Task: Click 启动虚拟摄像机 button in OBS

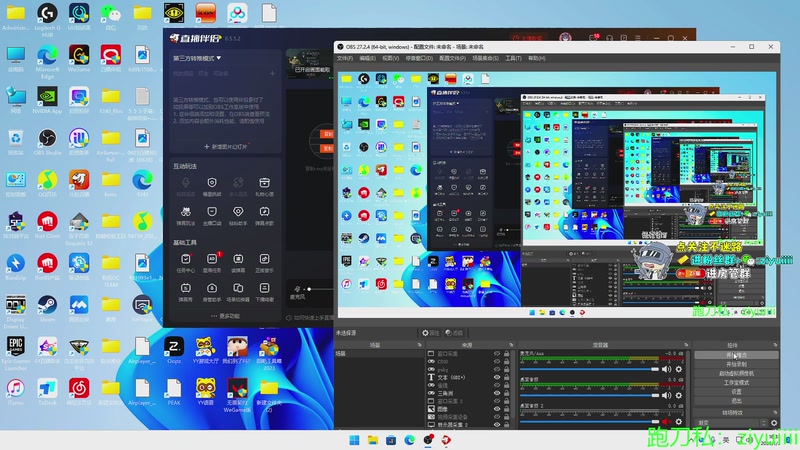Action: pyautogui.click(x=736, y=373)
